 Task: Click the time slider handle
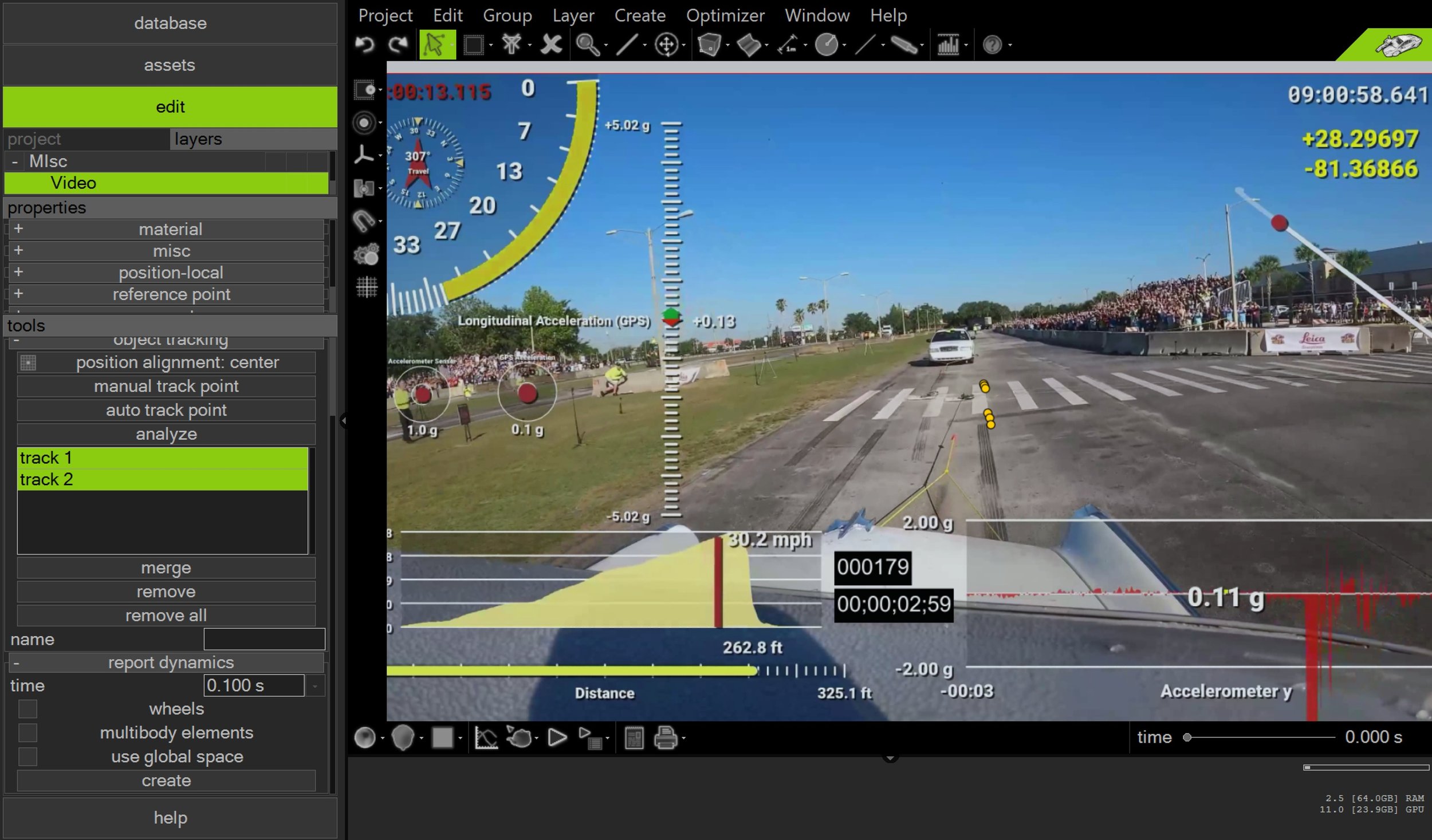pos(1187,738)
